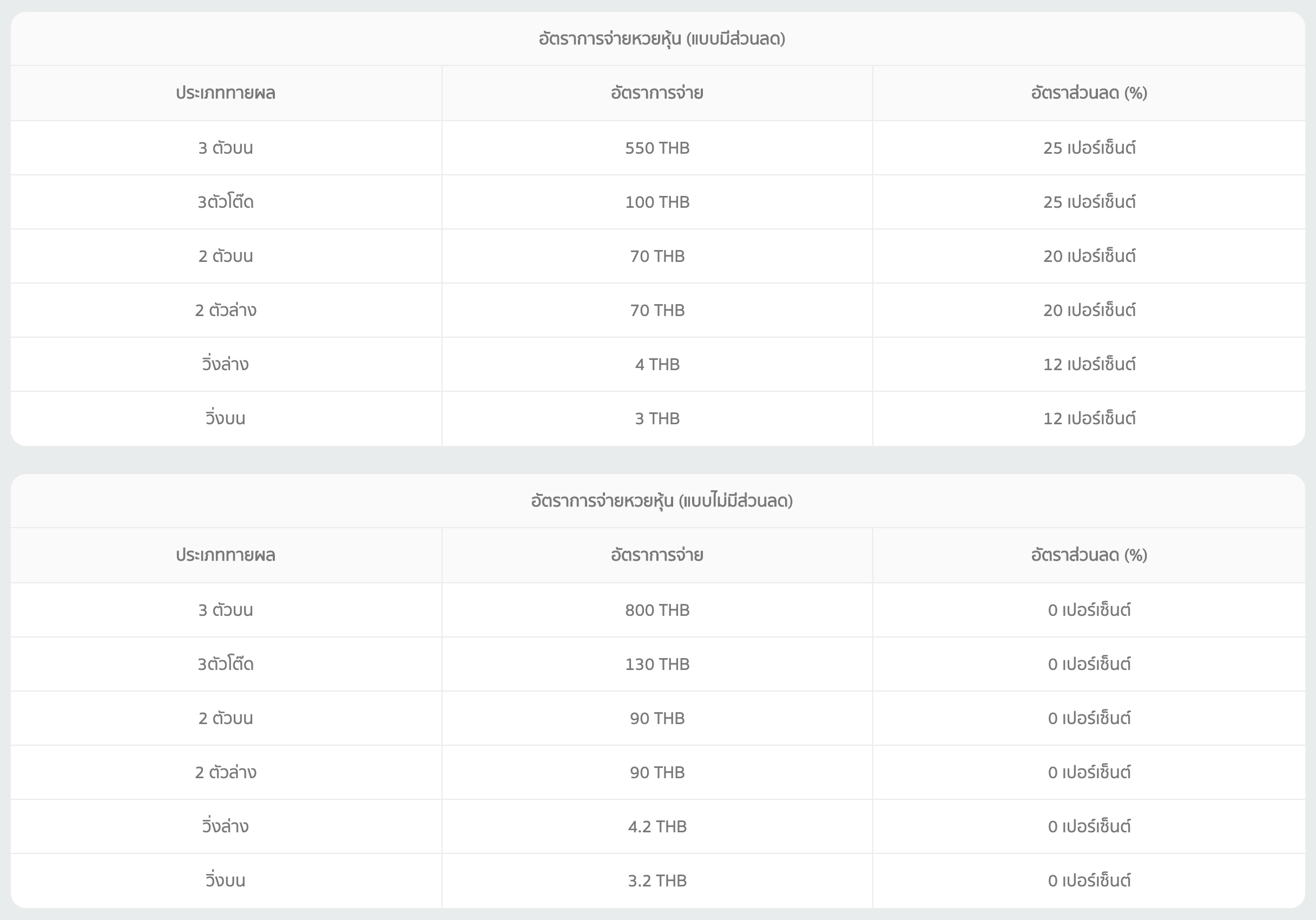Click first table's อัตราส่วนลด (%) column header
Screen dimensions: 1316x920
[x=1088, y=93]
